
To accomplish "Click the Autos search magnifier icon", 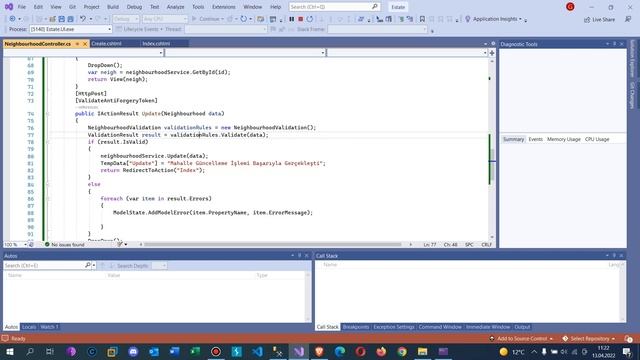I will tap(87, 265).
